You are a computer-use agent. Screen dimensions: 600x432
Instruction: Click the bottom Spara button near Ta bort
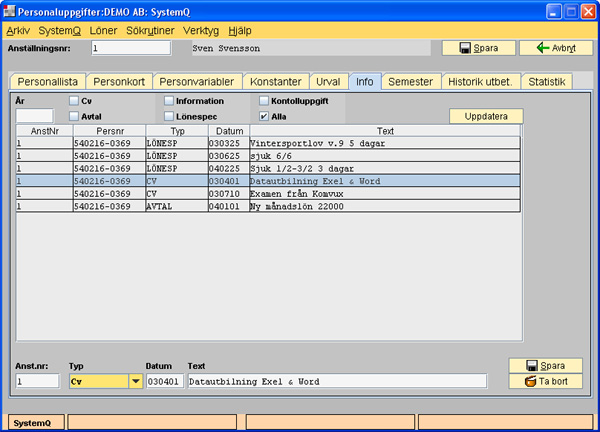coord(544,365)
